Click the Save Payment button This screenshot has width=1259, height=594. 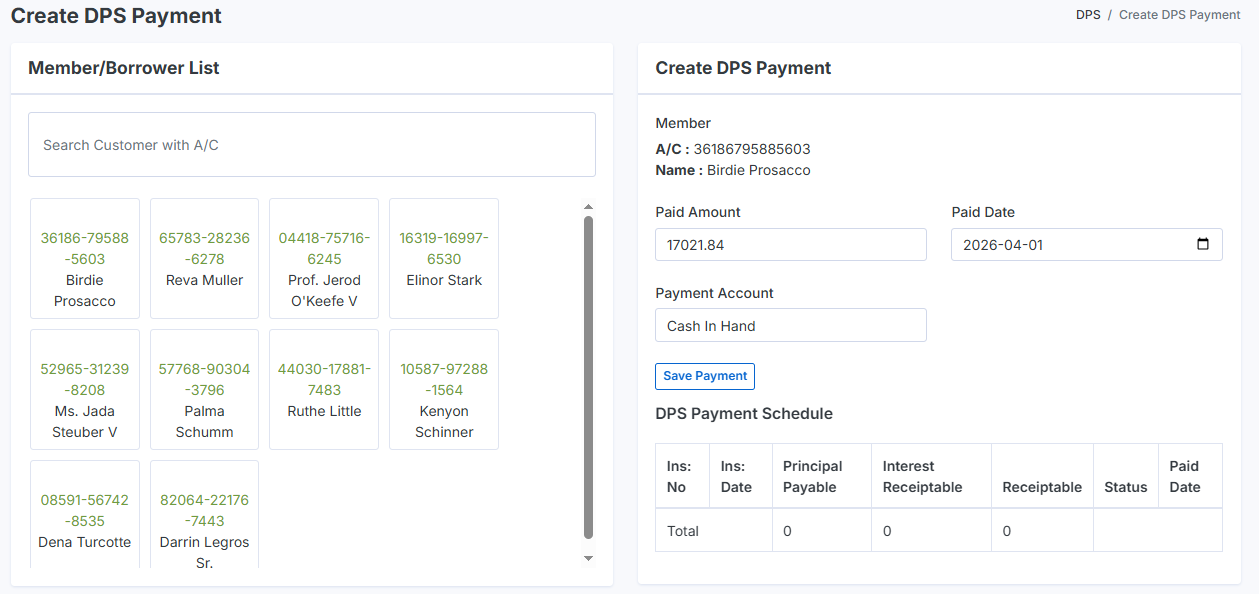(705, 376)
